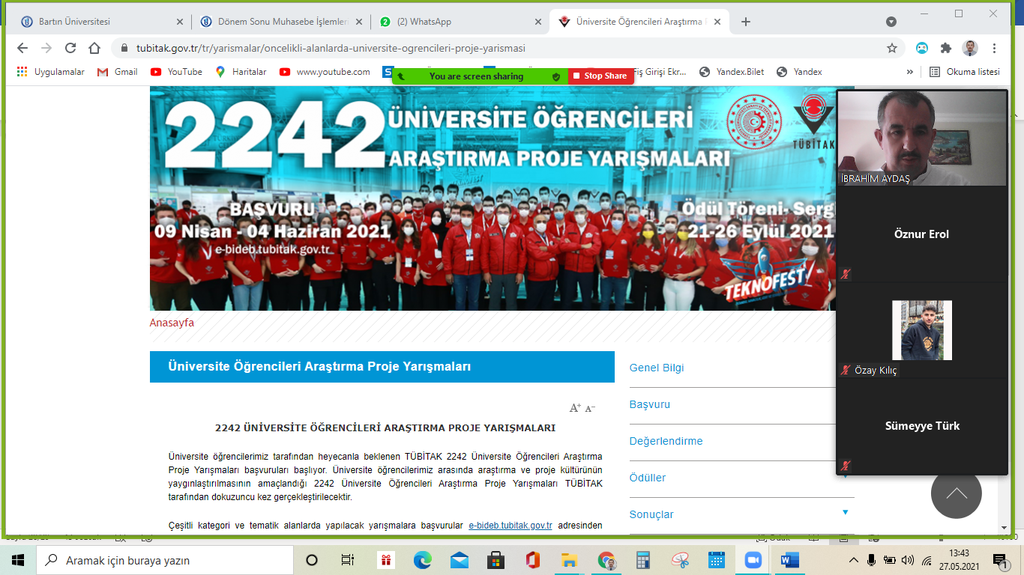Decrease the page font size with A-
This screenshot has height=575, width=1024.
point(590,408)
